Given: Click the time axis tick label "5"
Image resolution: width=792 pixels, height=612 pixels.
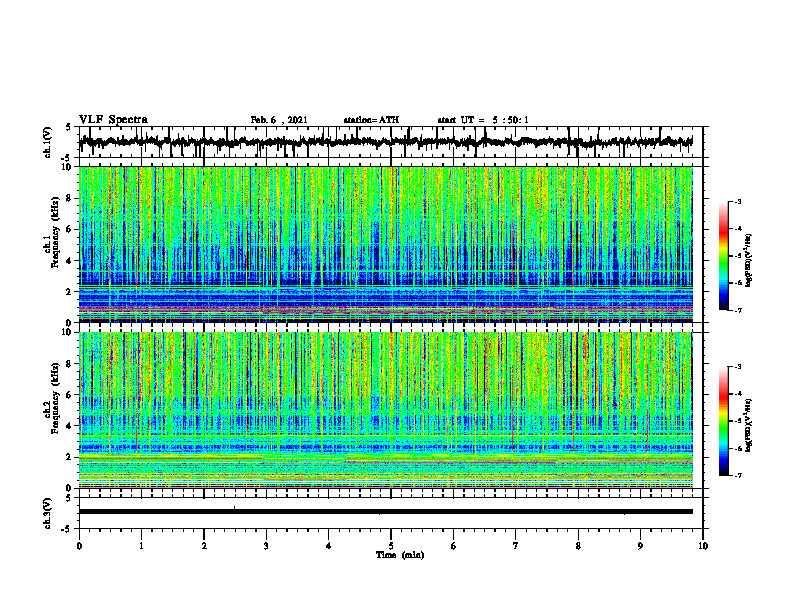Looking at the screenshot, I should 391,546.
